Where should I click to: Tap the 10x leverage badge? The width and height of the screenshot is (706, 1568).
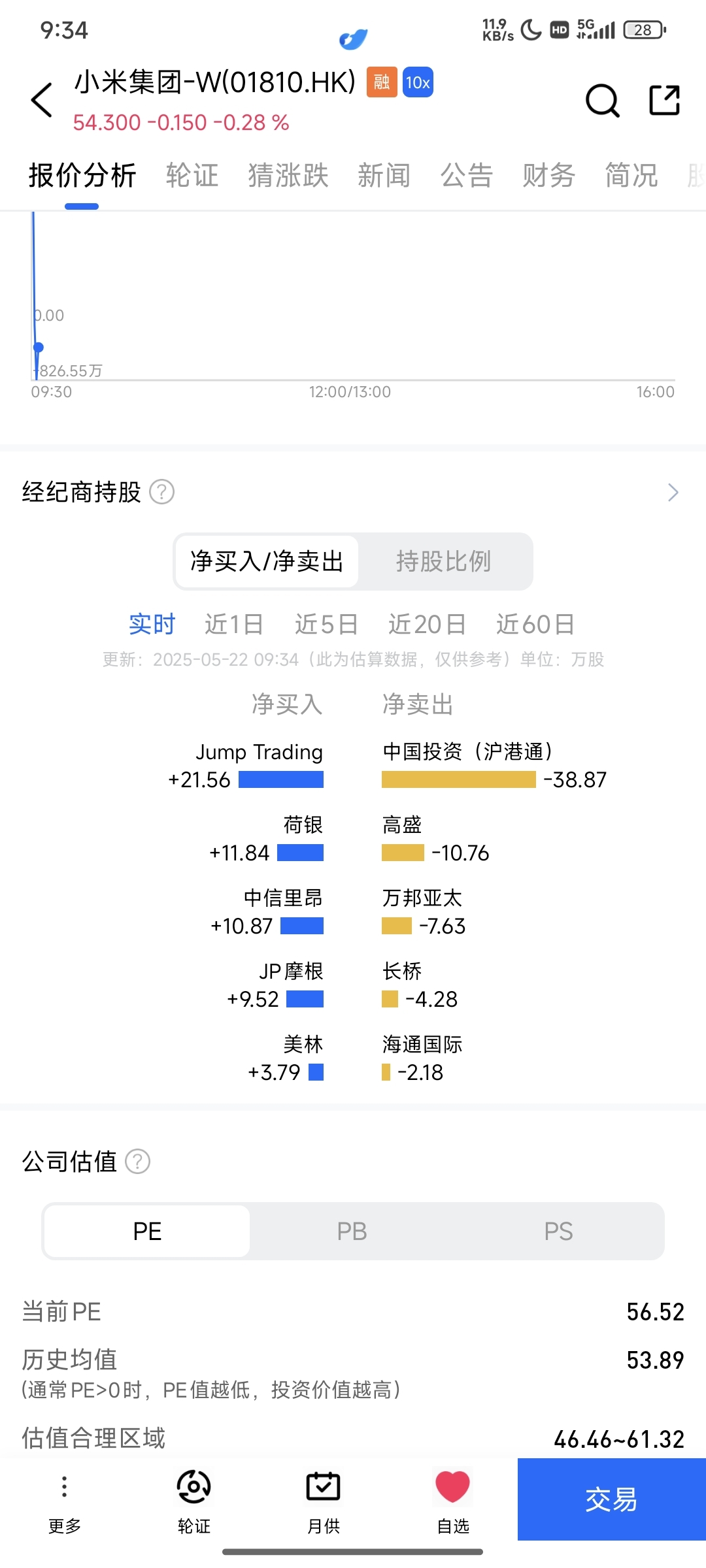[x=418, y=82]
